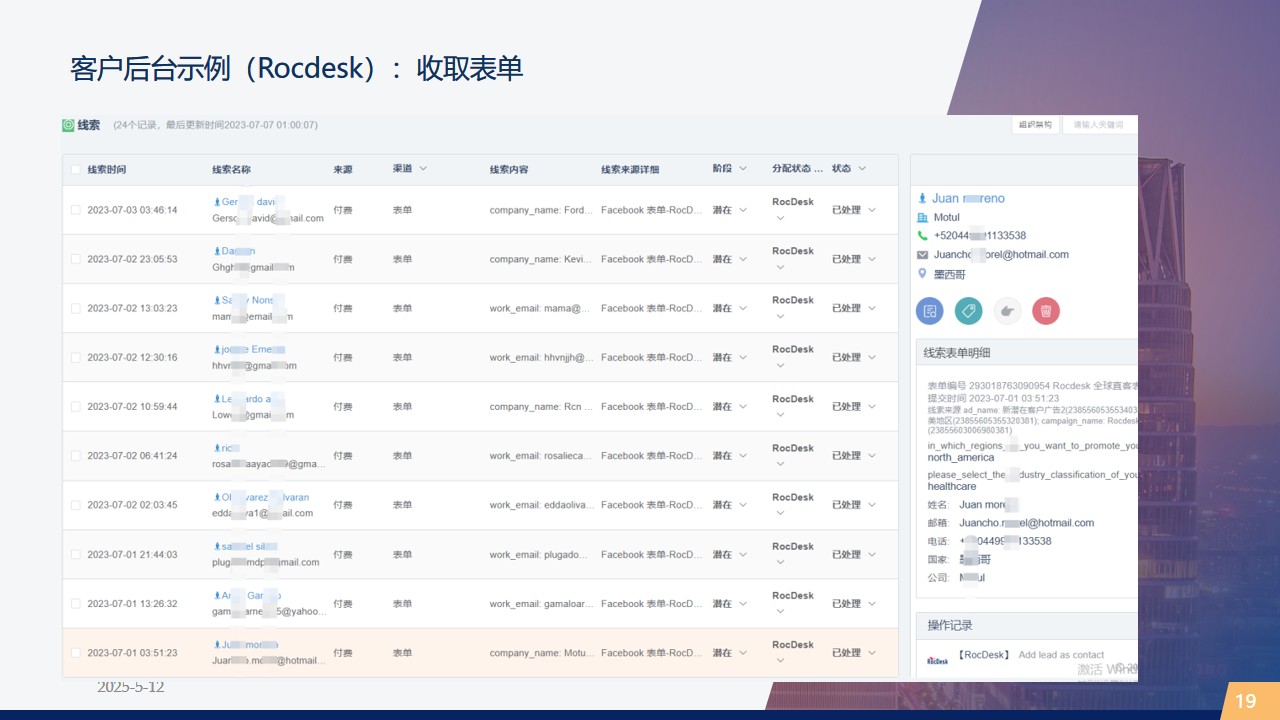Click the green phone icon in contact panel
This screenshot has height=720, width=1280.
coord(922,236)
